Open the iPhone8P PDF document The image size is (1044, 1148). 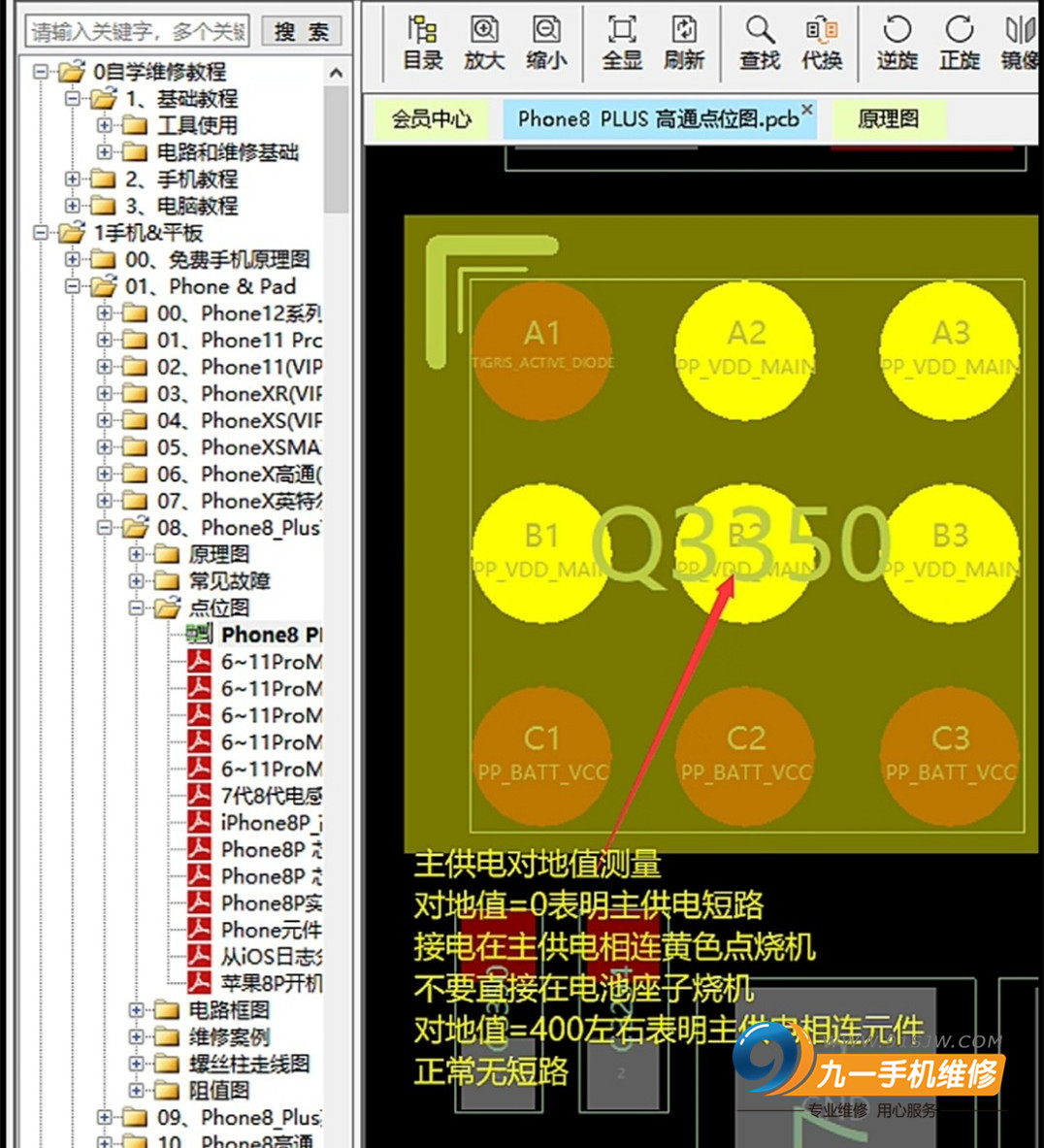(x=255, y=822)
